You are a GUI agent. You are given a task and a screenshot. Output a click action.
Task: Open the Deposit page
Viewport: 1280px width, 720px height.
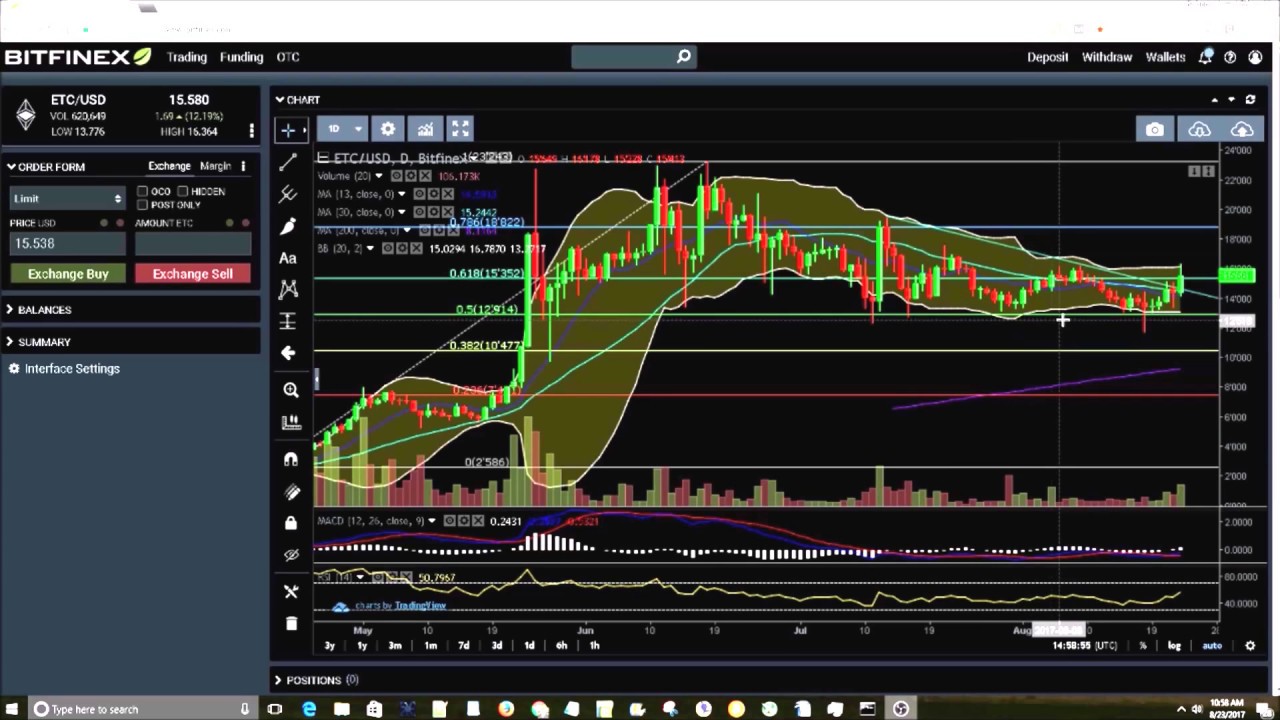pyautogui.click(x=1047, y=57)
